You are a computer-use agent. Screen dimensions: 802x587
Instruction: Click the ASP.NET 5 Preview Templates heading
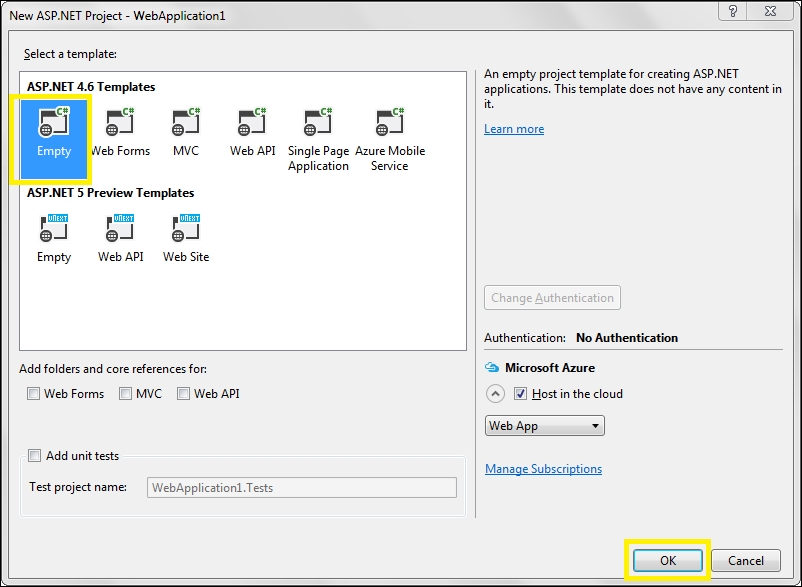110,193
